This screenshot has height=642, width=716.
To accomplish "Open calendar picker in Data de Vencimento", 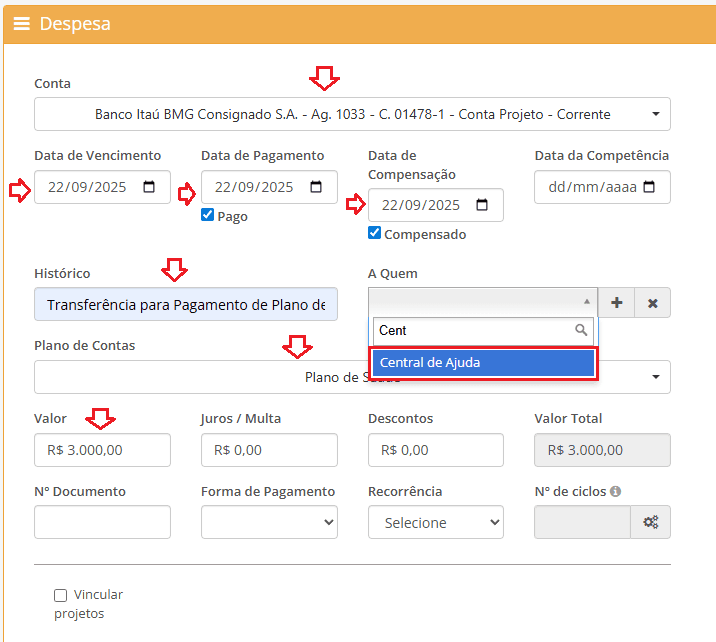I will [150, 187].
